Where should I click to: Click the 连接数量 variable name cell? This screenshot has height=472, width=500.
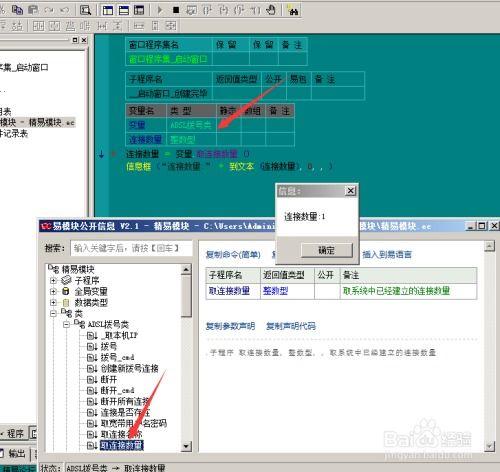[x=145, y=139]
